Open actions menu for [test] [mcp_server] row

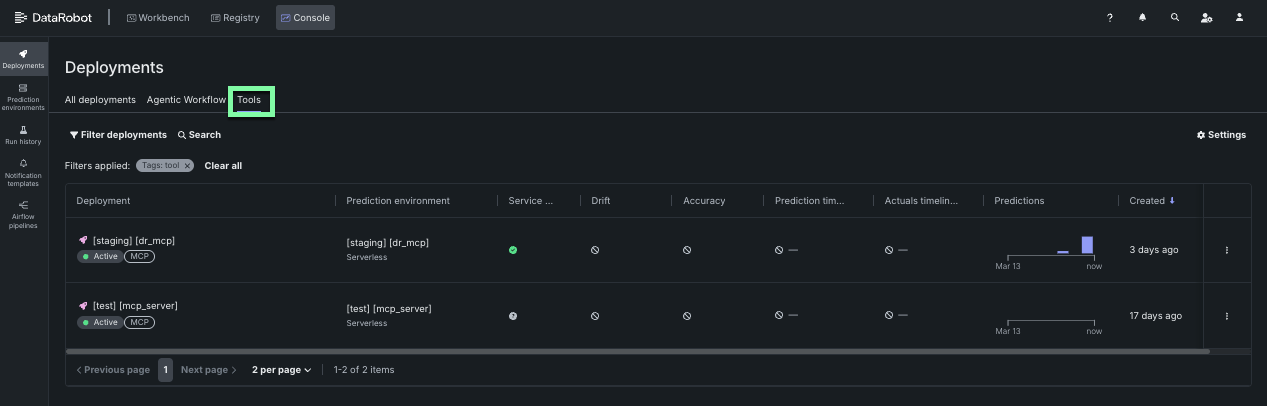pyautogui.click(x=1227, y=316)
